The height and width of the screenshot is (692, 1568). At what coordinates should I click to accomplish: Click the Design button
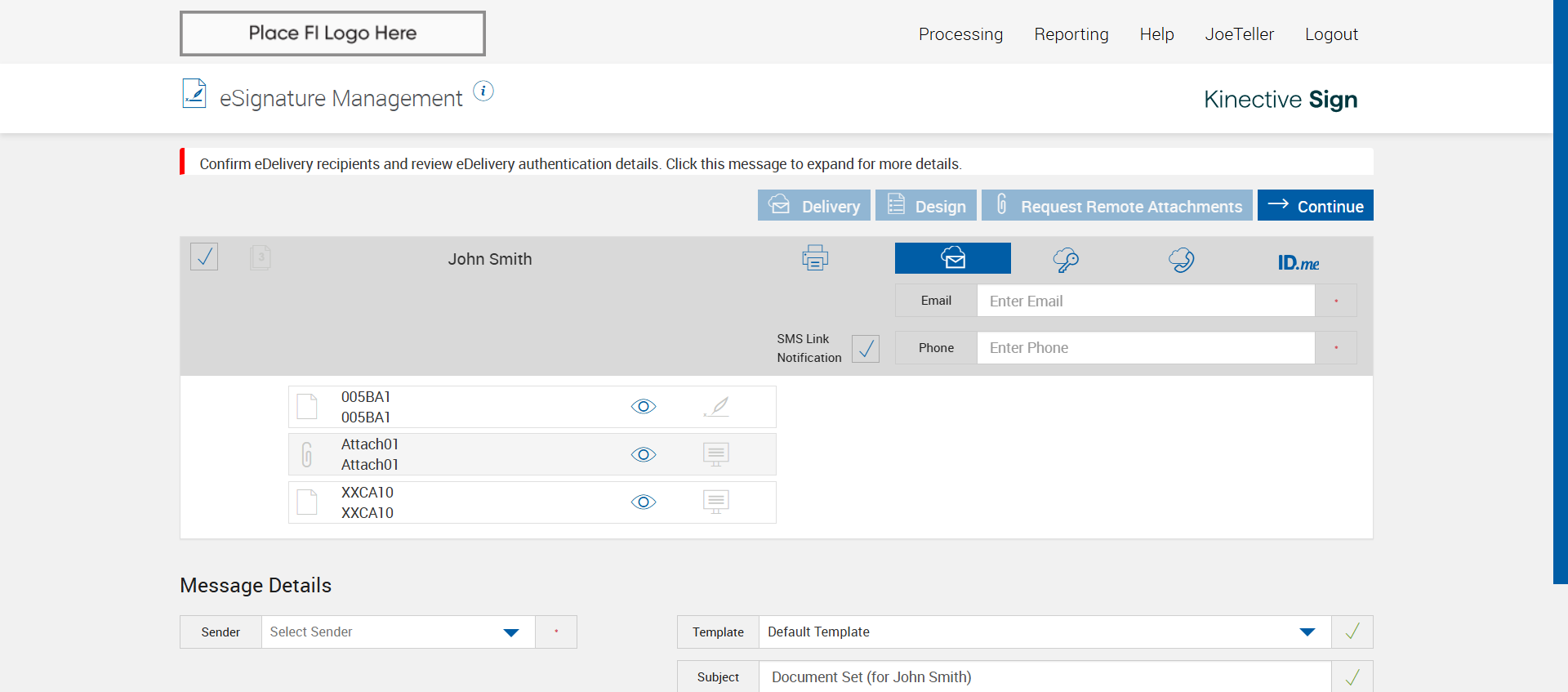[x=926, y=205]
